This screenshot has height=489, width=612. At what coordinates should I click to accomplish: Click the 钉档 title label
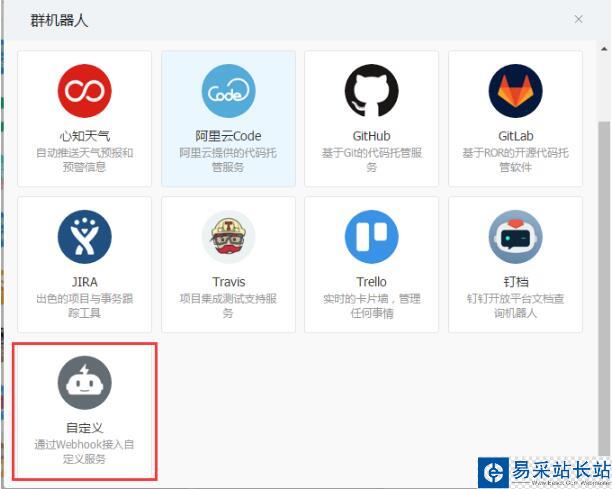click(516, 282)
